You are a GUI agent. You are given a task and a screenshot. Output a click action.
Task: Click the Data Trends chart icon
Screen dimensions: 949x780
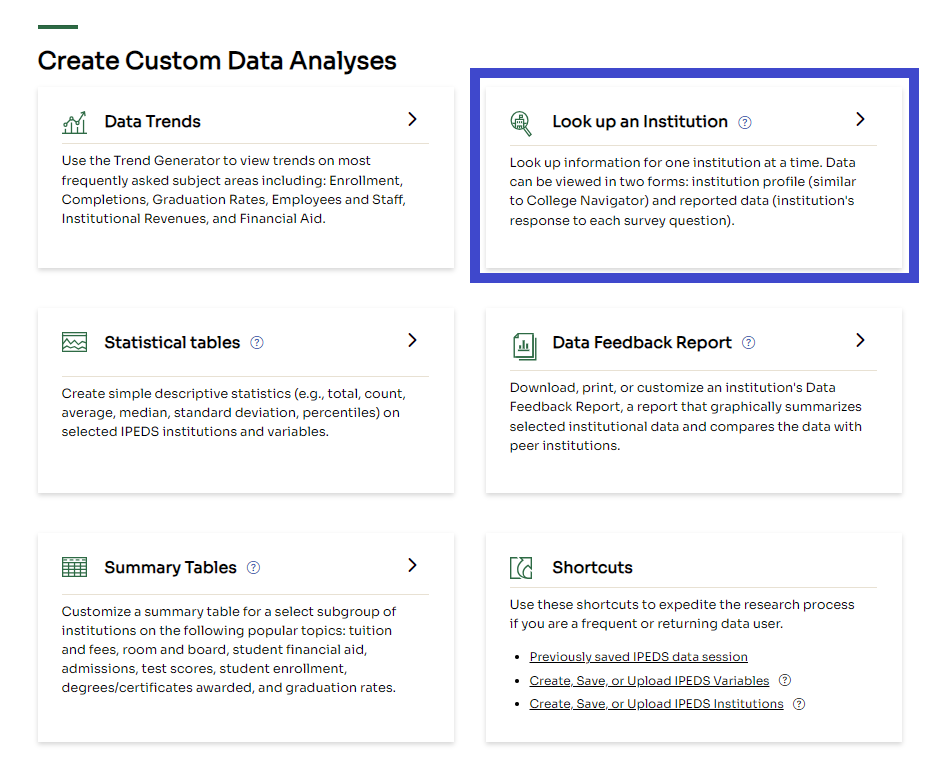[74, 122]
